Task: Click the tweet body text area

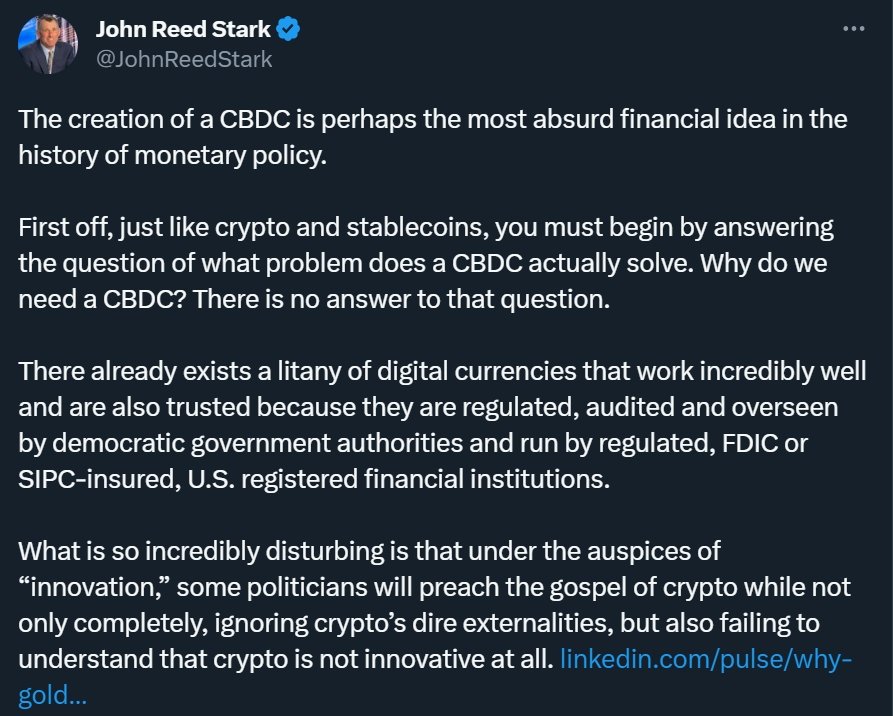Action: tap(440, 400)
